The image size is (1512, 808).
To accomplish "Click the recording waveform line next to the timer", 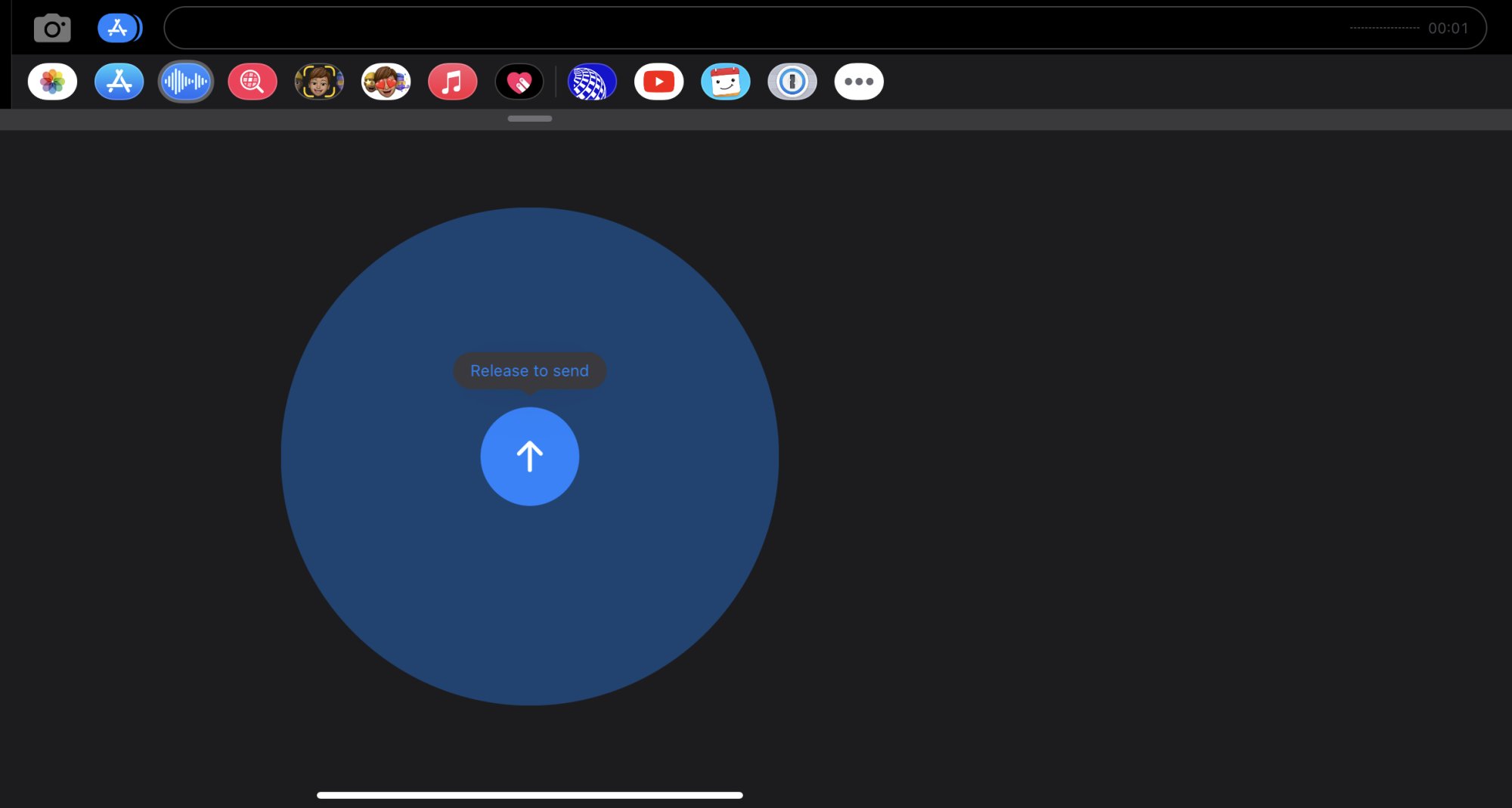I will (1384, 28).
